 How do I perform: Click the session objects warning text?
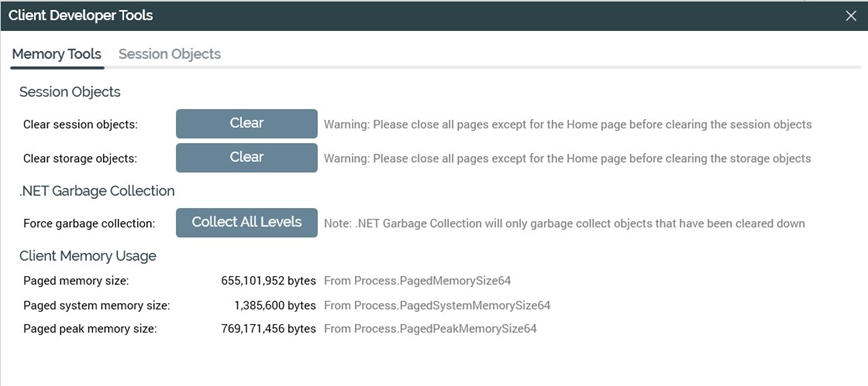coord(568,125)
